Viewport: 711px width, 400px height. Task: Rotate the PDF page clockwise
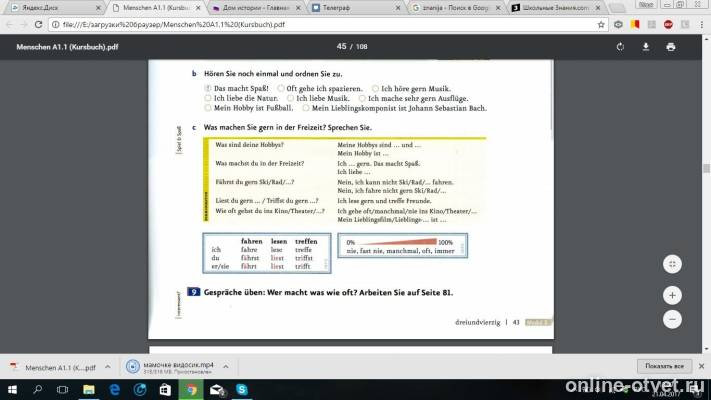(620, 47)
